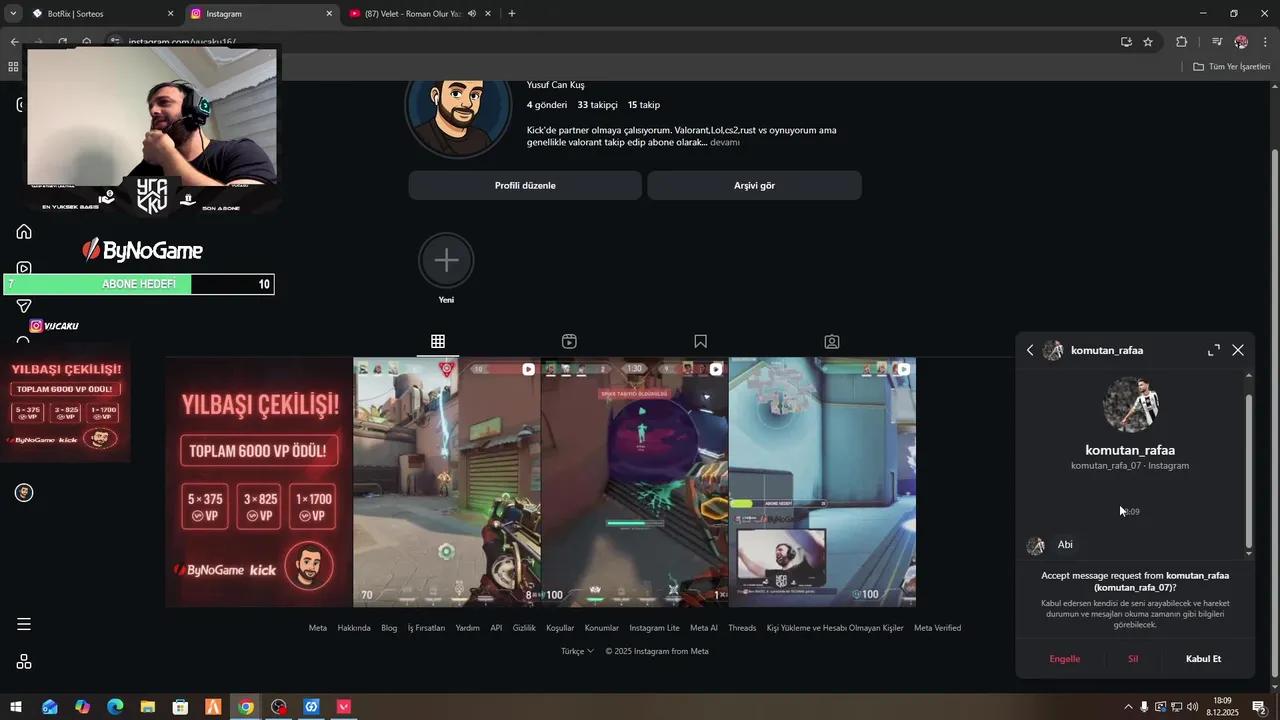This screenshot has height=720, width=1280.
Task: Close the komutan_rafaa chat panel
Action: (1238, 350)
